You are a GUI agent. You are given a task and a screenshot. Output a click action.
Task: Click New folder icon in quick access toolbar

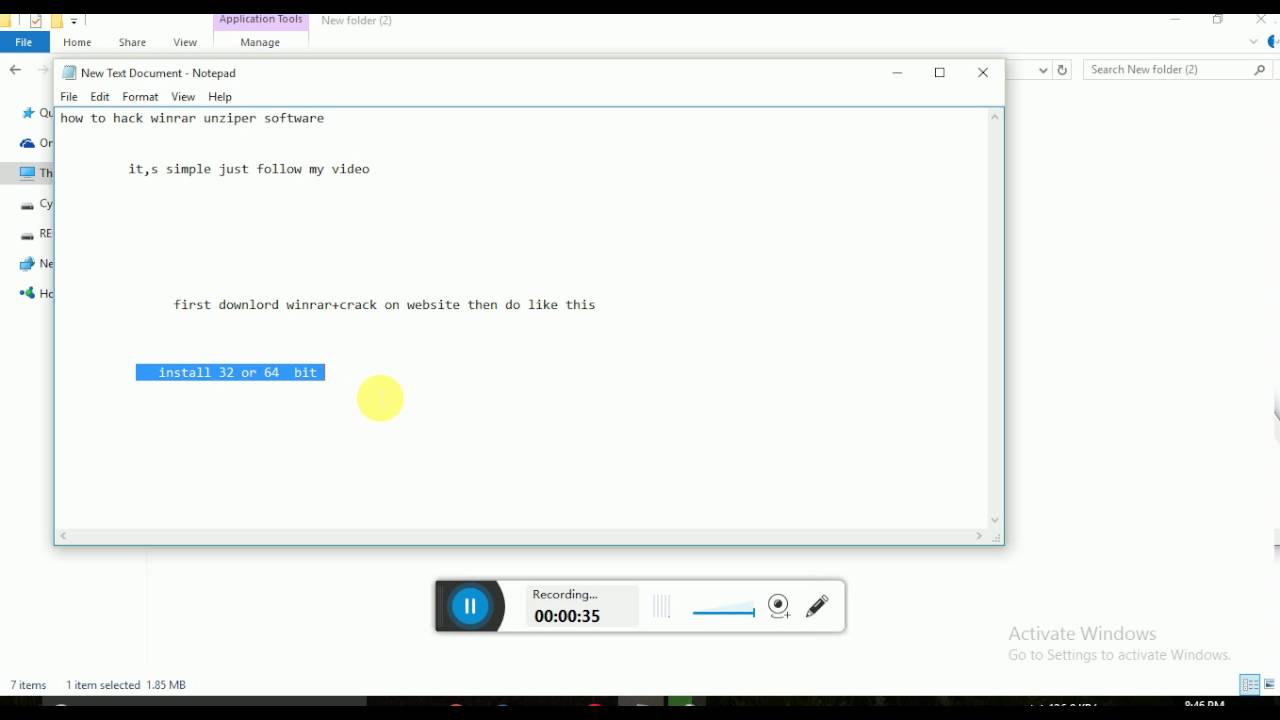pyautogui.click(x=57, y=21)
